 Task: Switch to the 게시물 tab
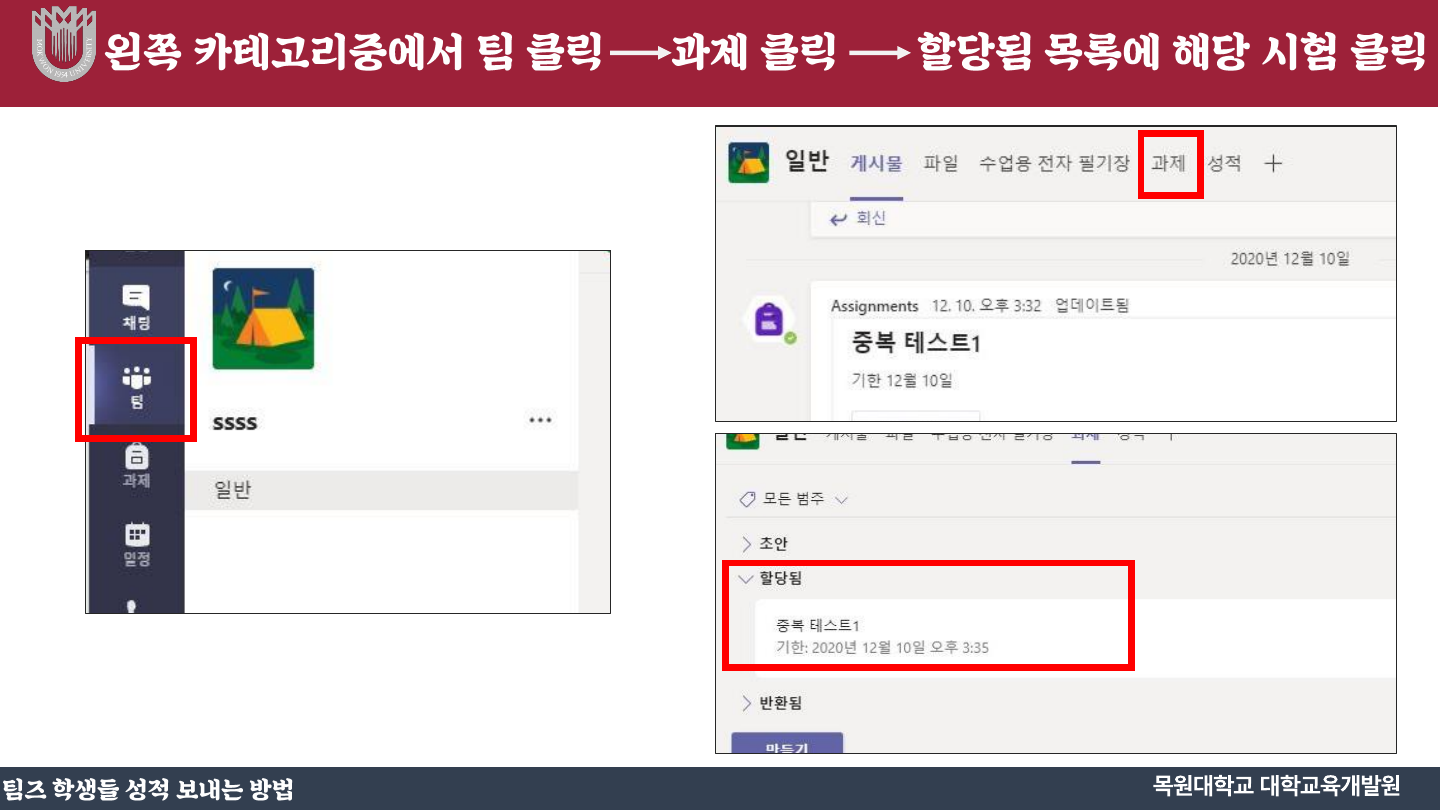876,164
